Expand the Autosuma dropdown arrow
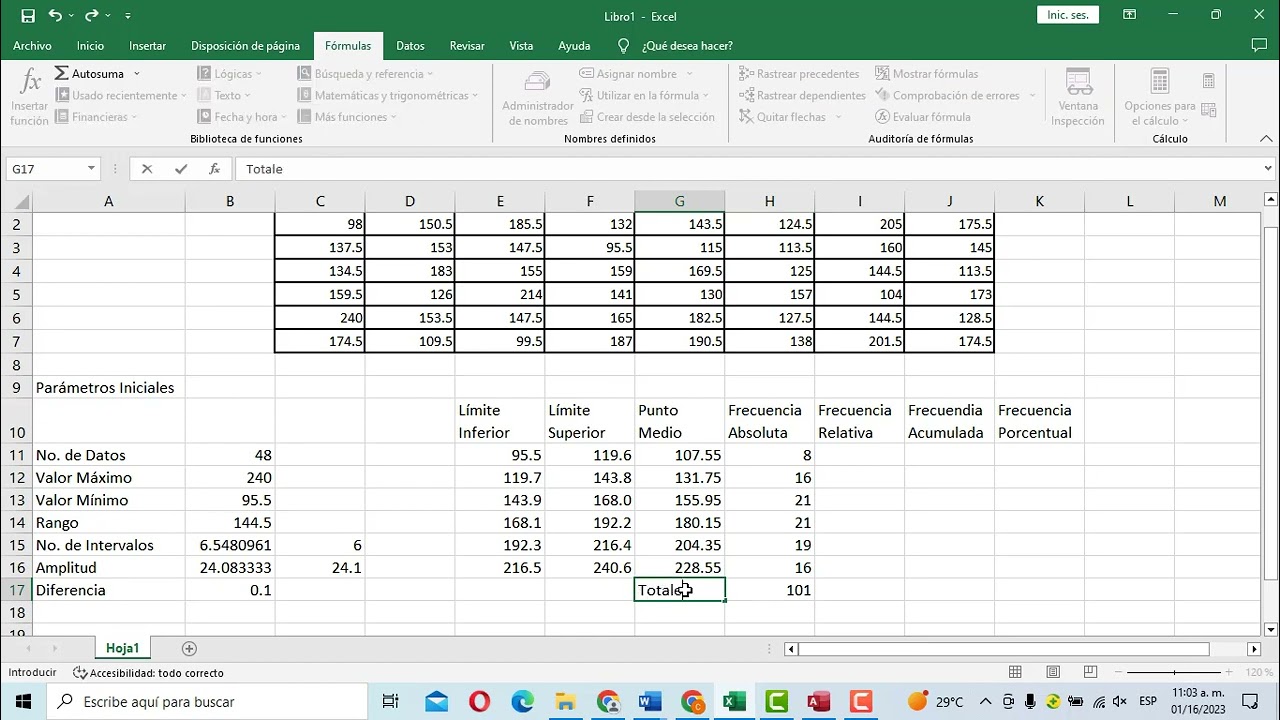 click(137, 73)
